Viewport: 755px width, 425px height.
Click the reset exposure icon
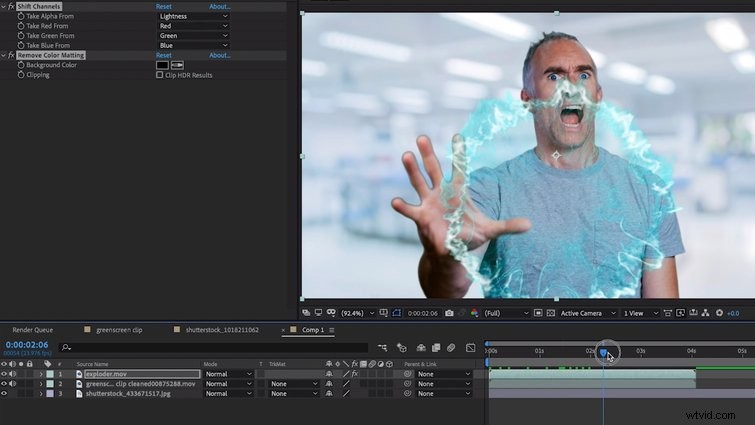point(719,313)
